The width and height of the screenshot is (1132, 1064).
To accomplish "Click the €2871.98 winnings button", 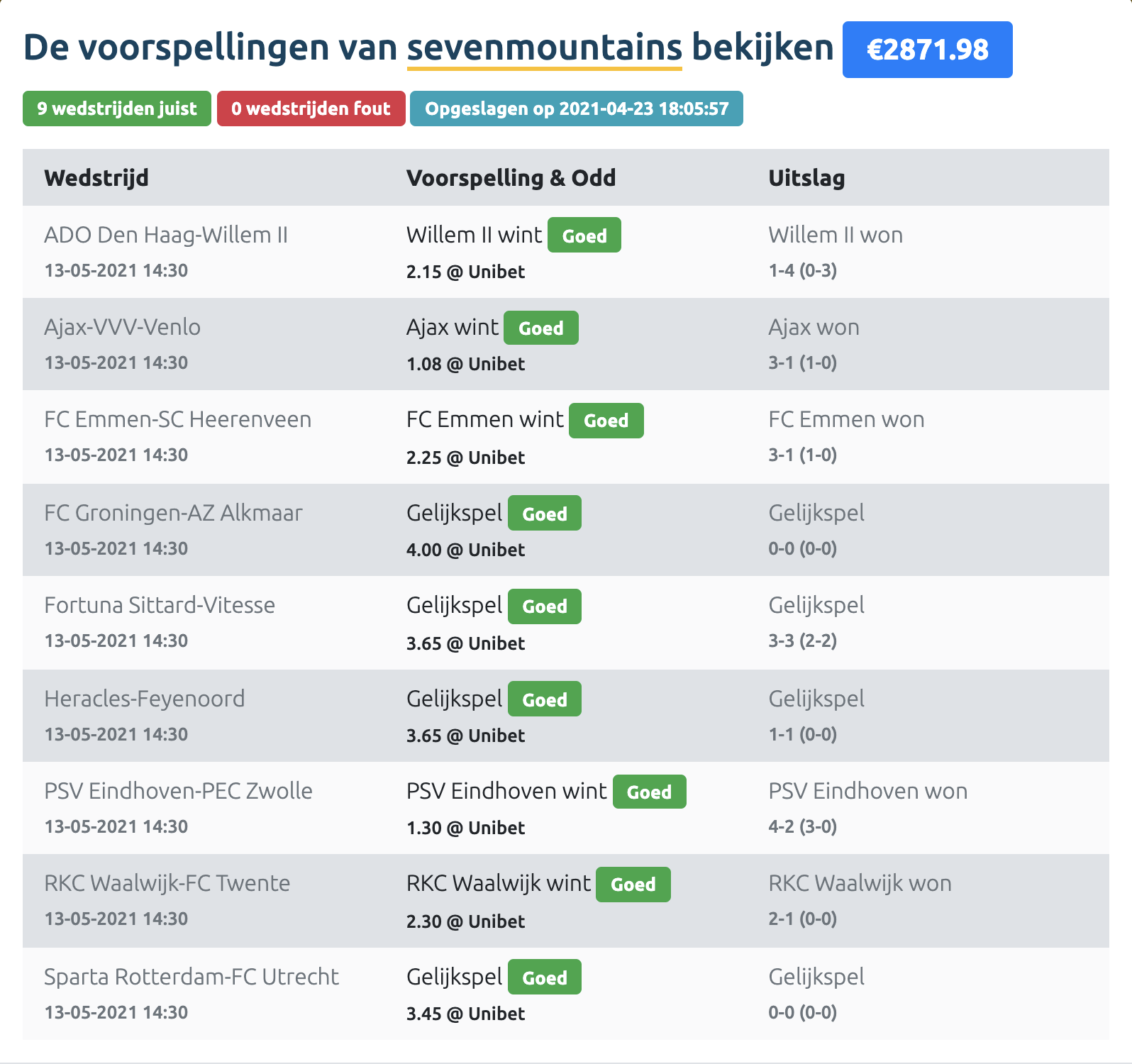I will point(927,50).
